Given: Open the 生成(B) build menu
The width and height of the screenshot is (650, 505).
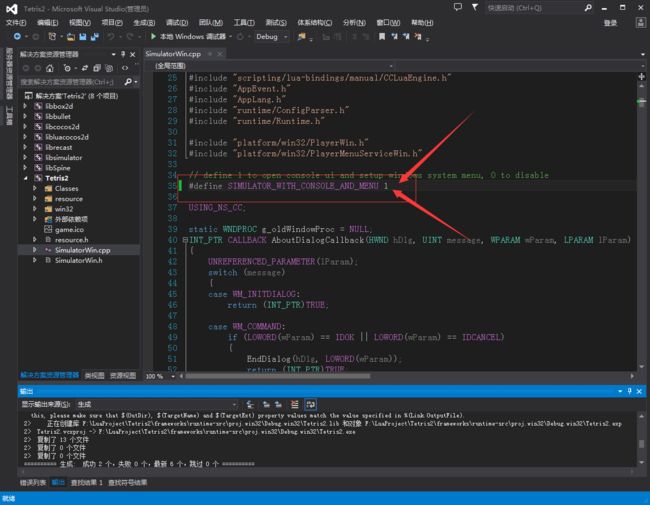Looking at the screenshot, I should tap(144, 22).
